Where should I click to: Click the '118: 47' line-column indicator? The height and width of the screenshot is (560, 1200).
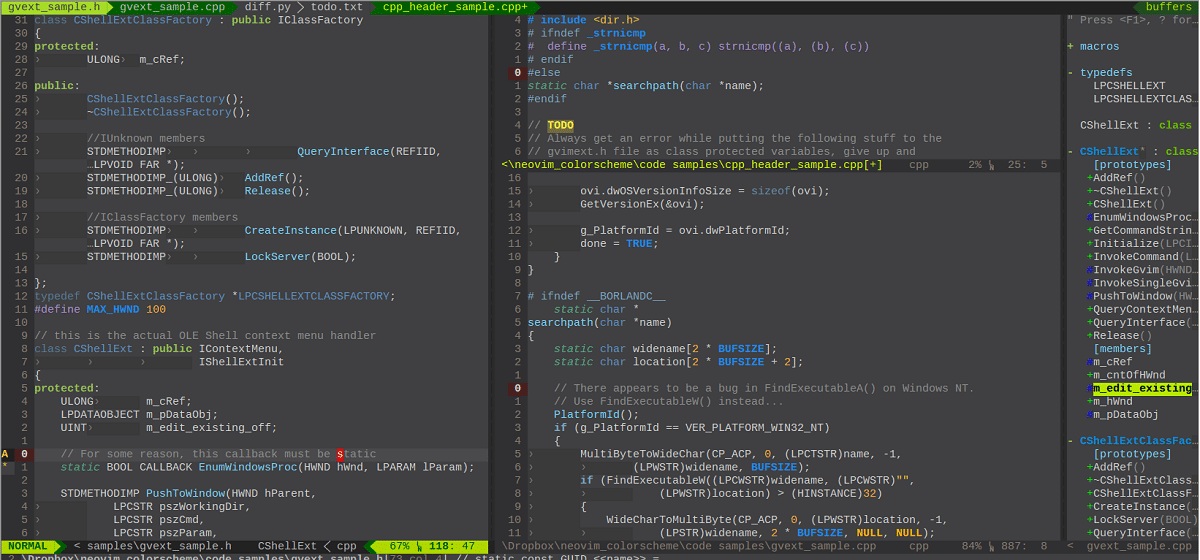coord(454,546)
